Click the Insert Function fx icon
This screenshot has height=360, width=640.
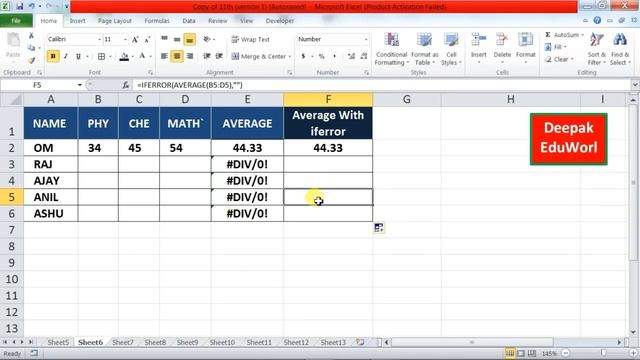point(126,85)
